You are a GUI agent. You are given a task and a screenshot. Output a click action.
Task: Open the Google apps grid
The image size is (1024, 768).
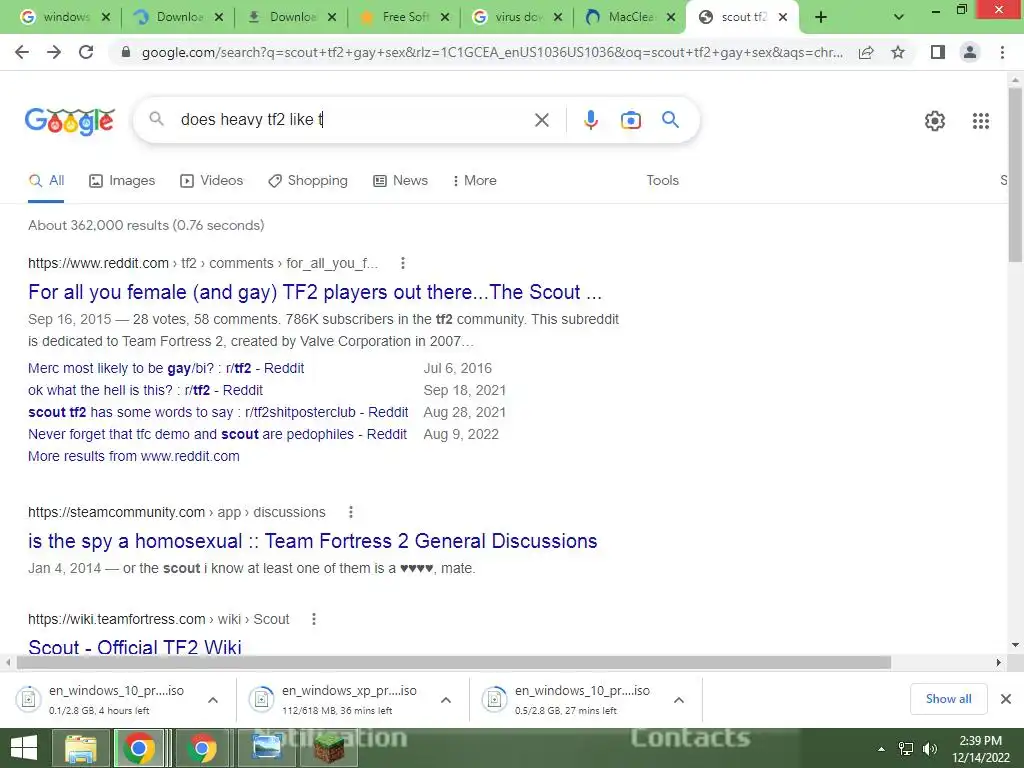(x=980, y=121)
